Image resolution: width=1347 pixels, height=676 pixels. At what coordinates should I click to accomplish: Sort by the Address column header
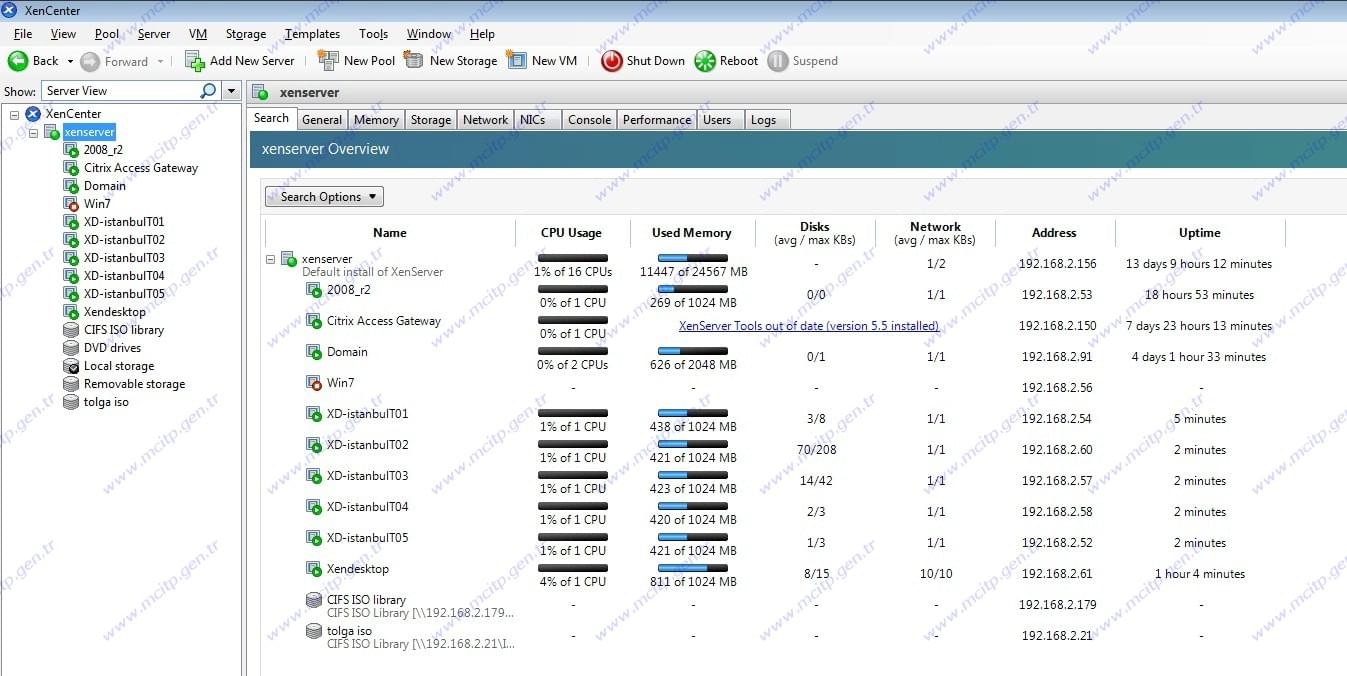point(1054,233)
